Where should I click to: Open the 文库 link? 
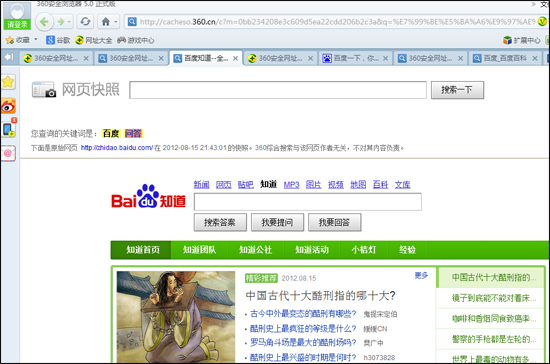pyautogui.click(x=402, y=184)
